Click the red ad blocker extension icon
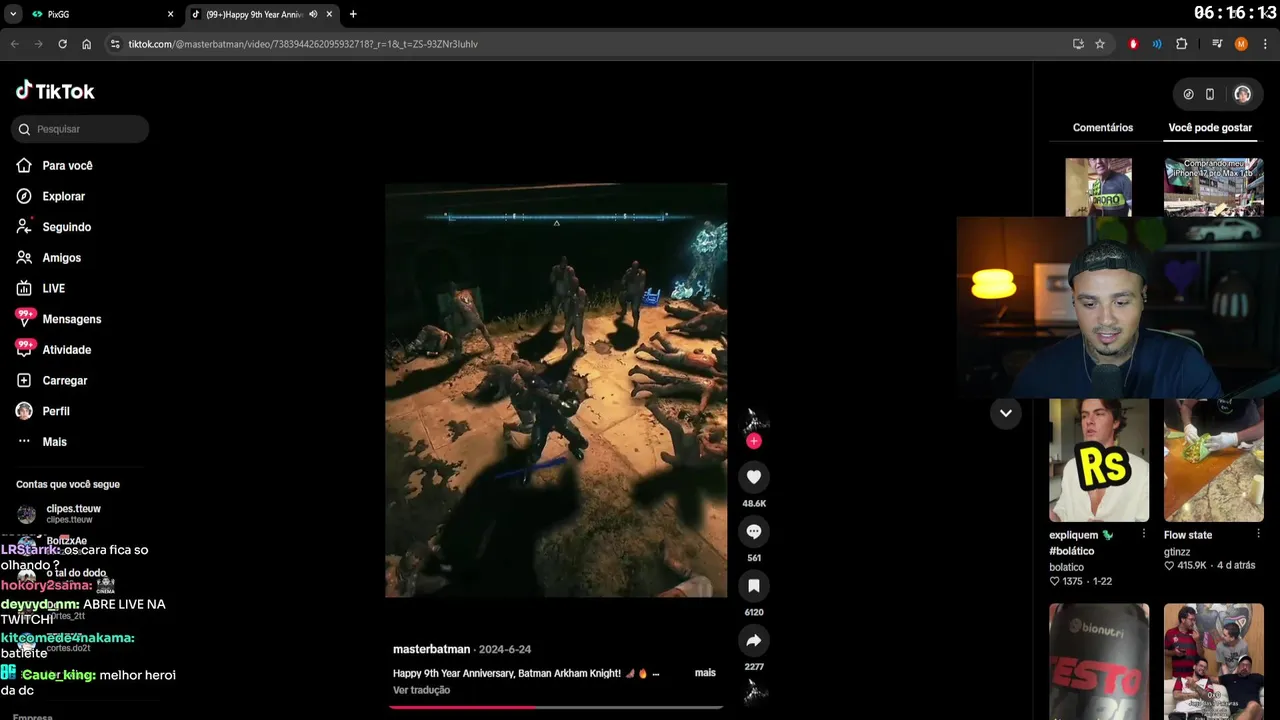1280x720 pixels. pos(1133,44)
